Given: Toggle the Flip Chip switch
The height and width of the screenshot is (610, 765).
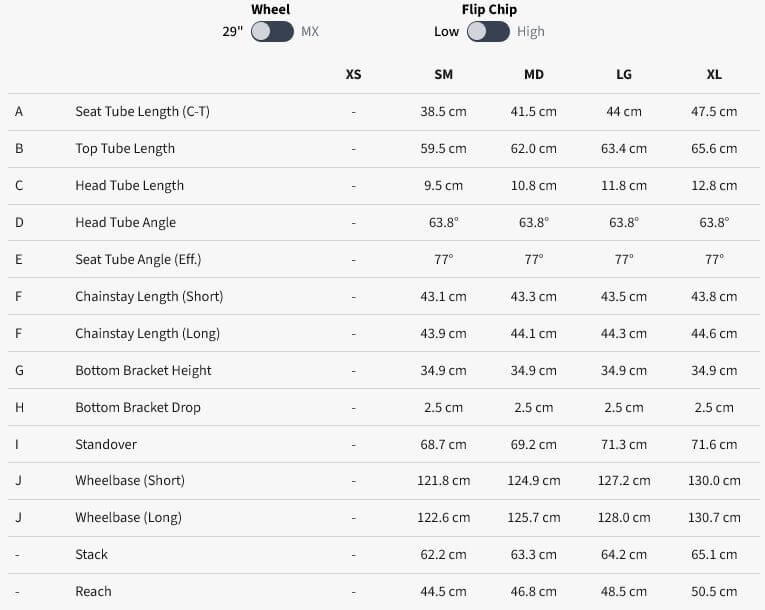Looking at the screenshot, I should [488, 31].
